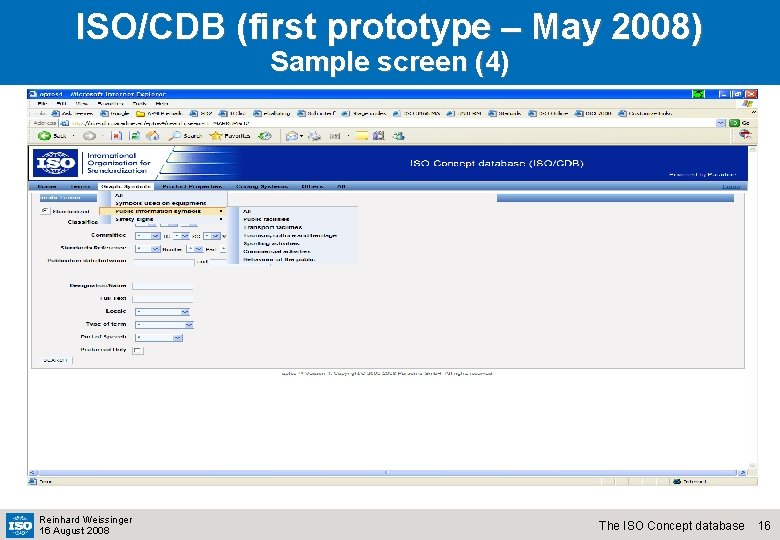The width and height of the screenshot is (780, 540).
Task: Select the radio button above Classification
Action: coord(45,211)
